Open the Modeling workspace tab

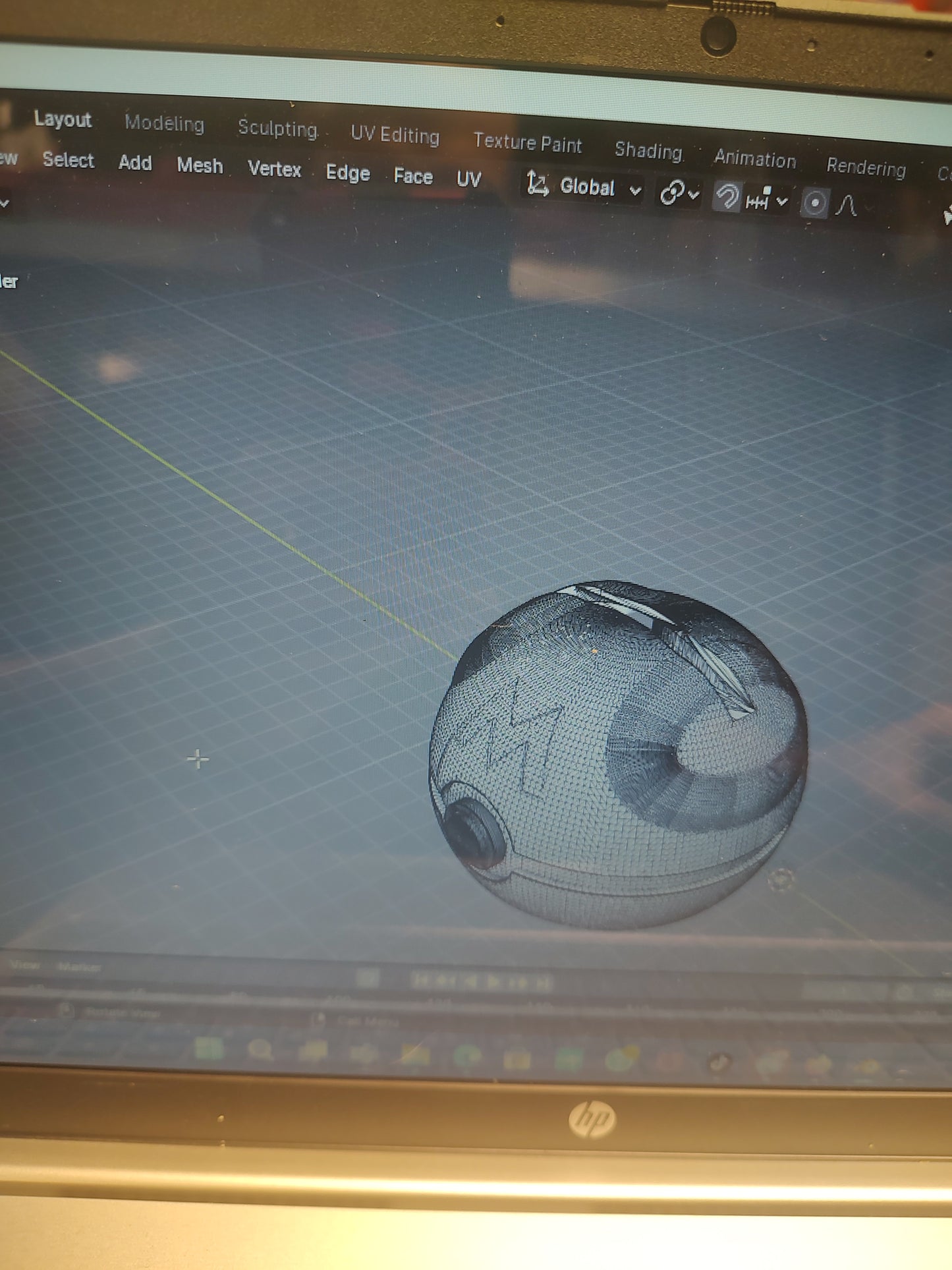pos(165,123)
